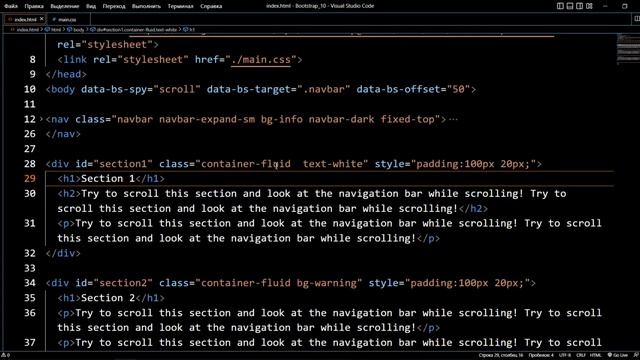This screenshot has width=640, height=360.
Task: Click line number 9 in the gutter
Action: click(x=32, y=74)
